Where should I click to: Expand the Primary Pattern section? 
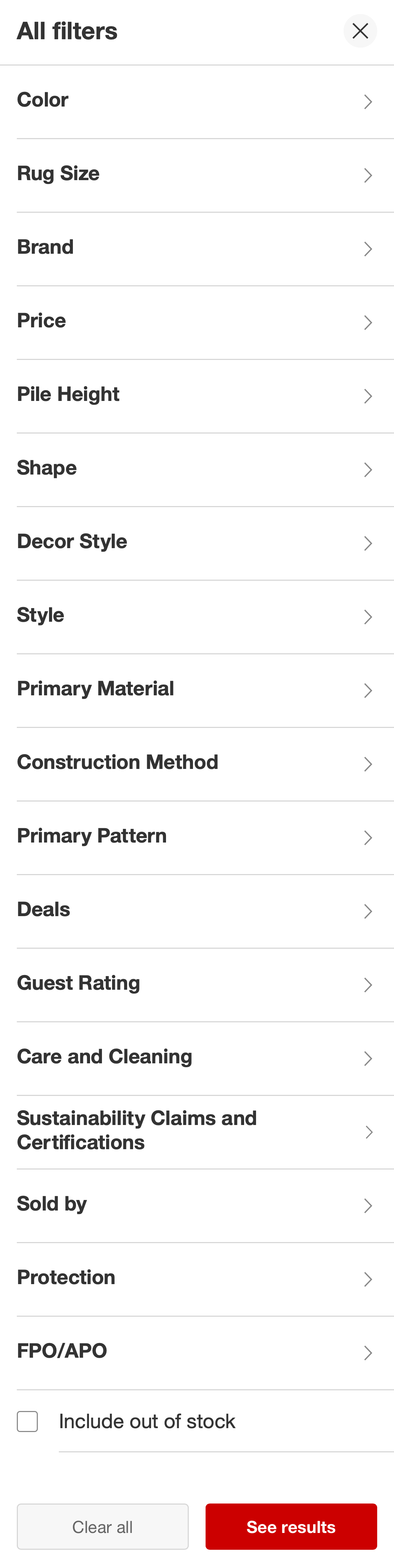tap(197, 837)
